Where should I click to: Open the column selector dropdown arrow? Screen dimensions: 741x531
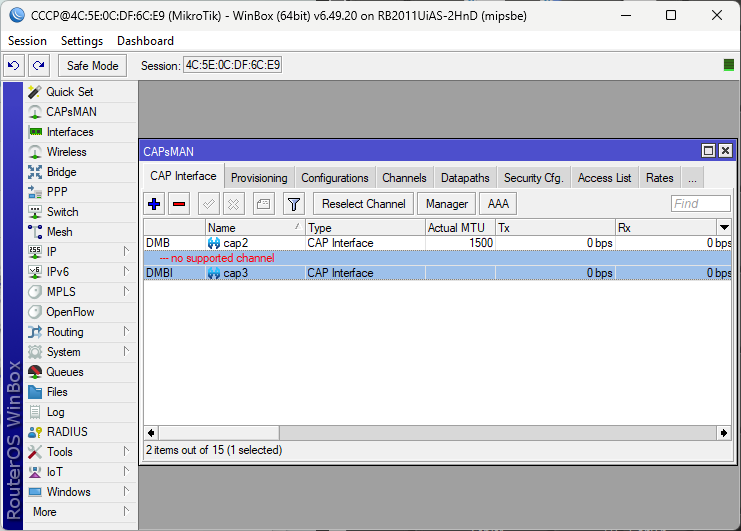pos(724,227)
